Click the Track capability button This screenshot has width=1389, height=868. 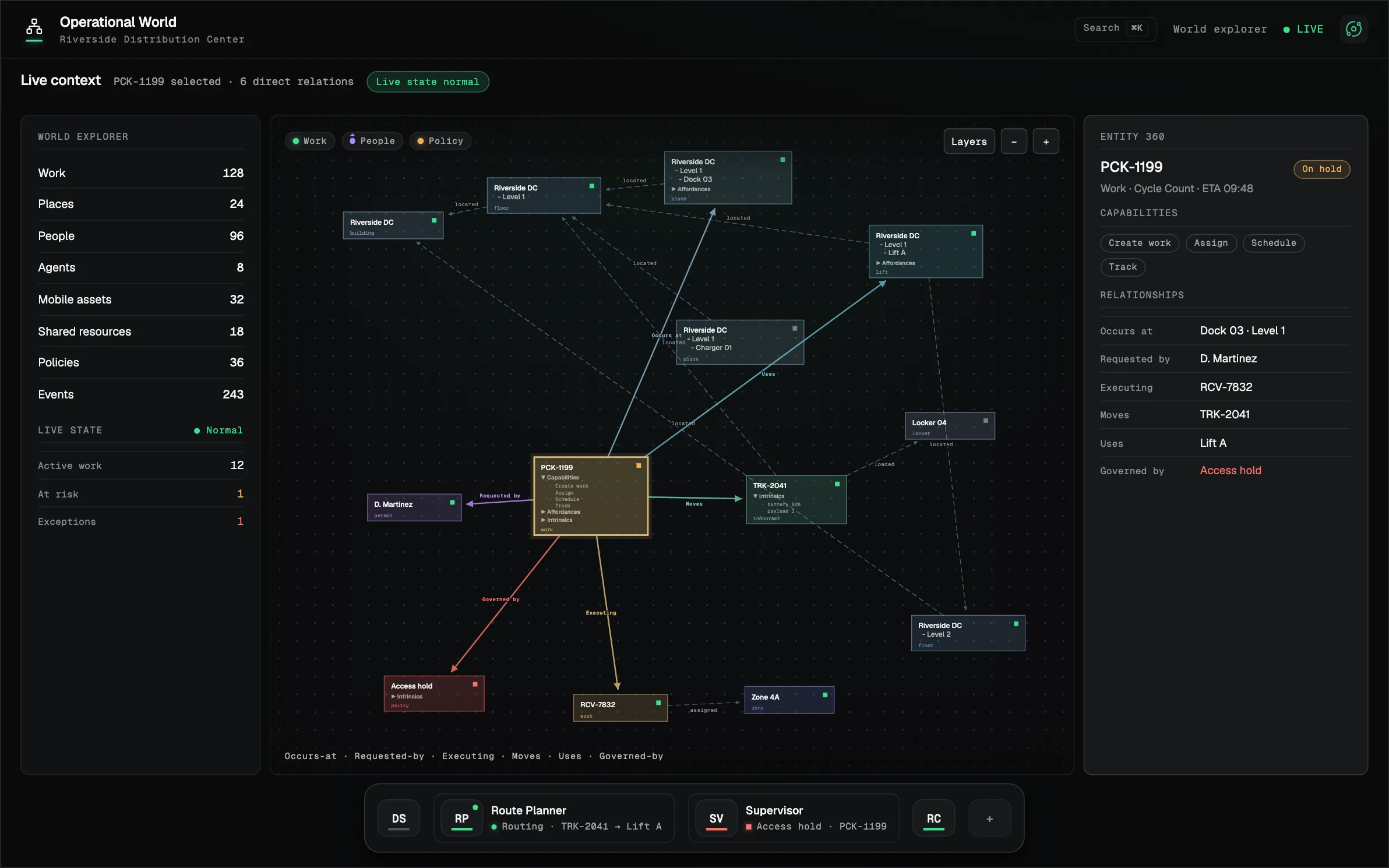(x=1122, y=267)
